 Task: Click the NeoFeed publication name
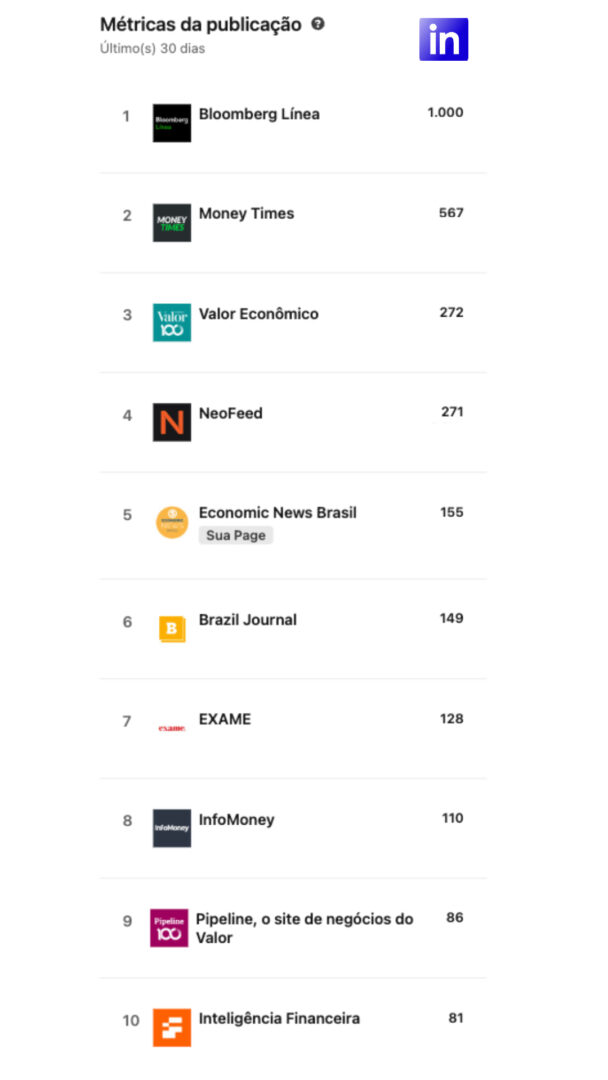232,412
